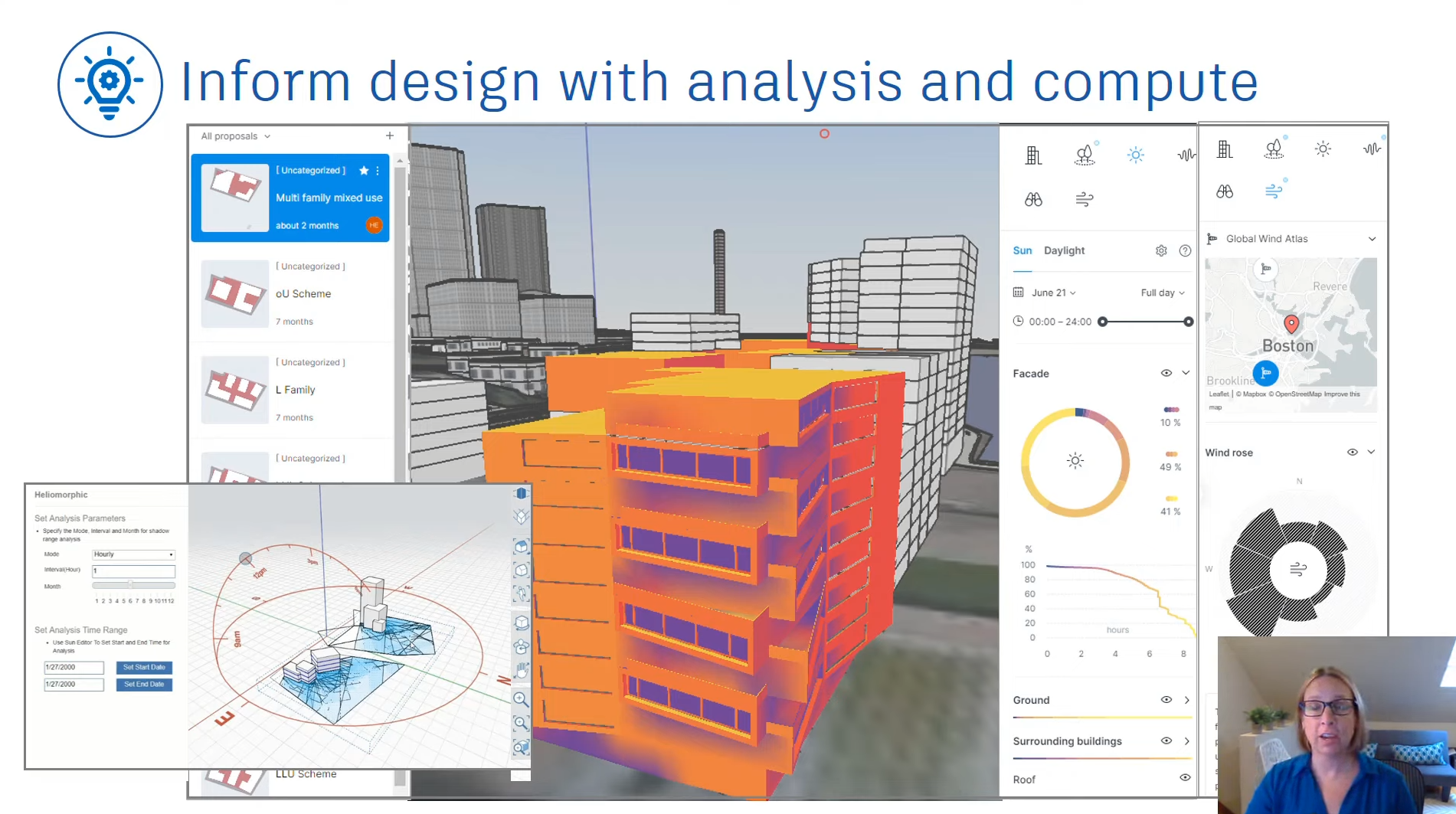Click the binoculars view analysis icon

pyautogui.click(x=1033, y=200)
